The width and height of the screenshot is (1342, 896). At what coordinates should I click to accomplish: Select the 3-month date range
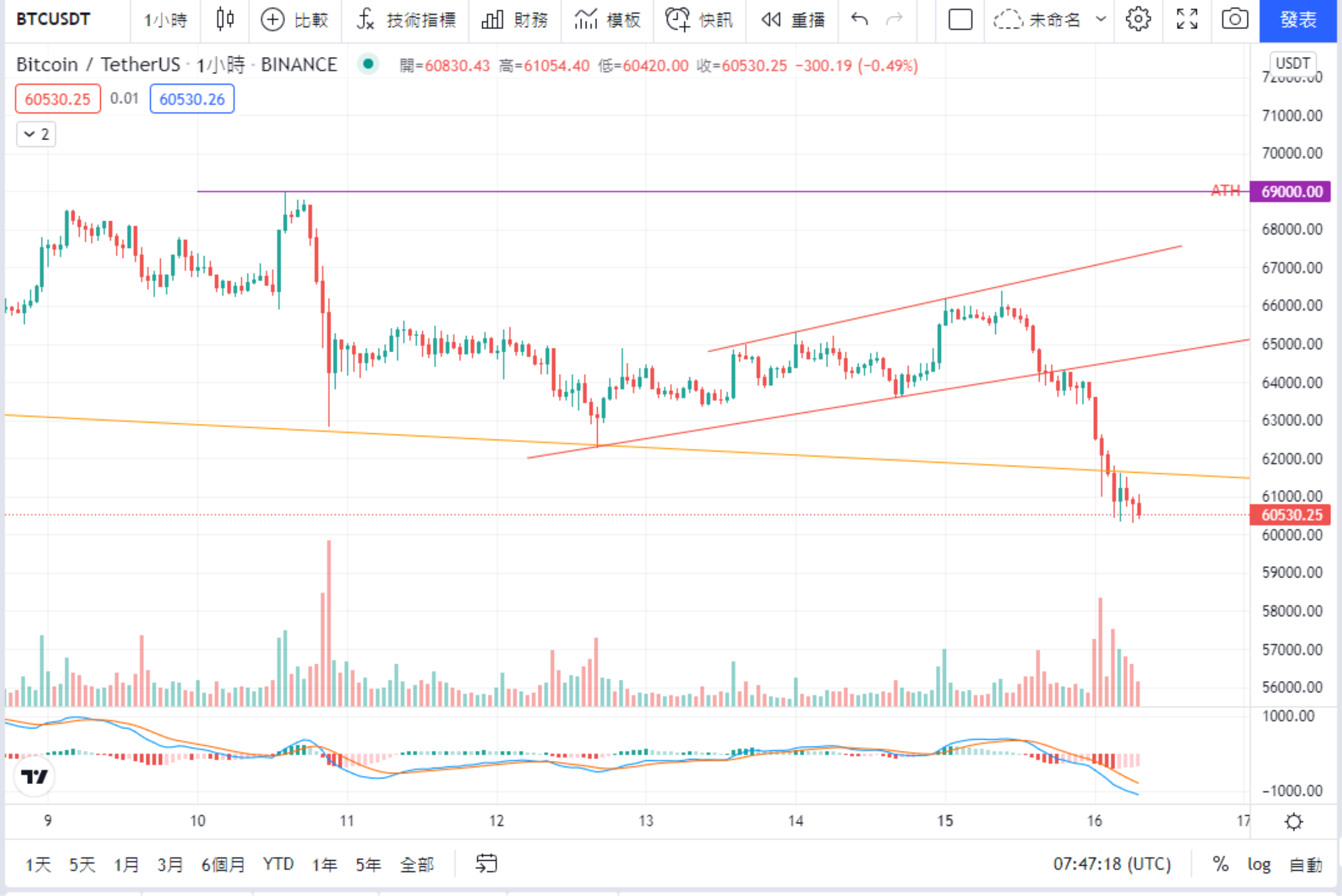pos(170,864)
